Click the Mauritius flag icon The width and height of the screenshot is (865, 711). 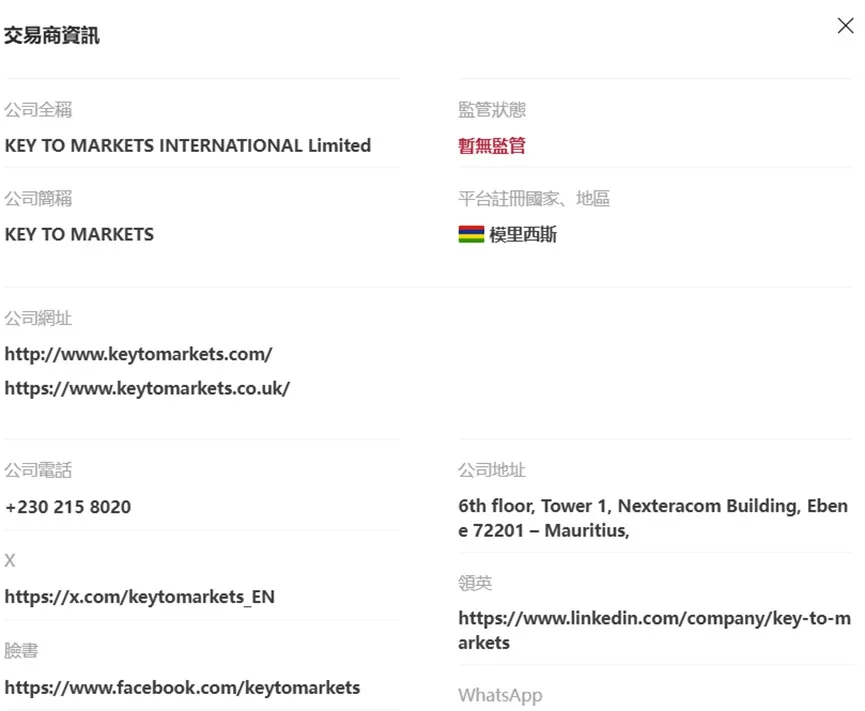(471, 234)
